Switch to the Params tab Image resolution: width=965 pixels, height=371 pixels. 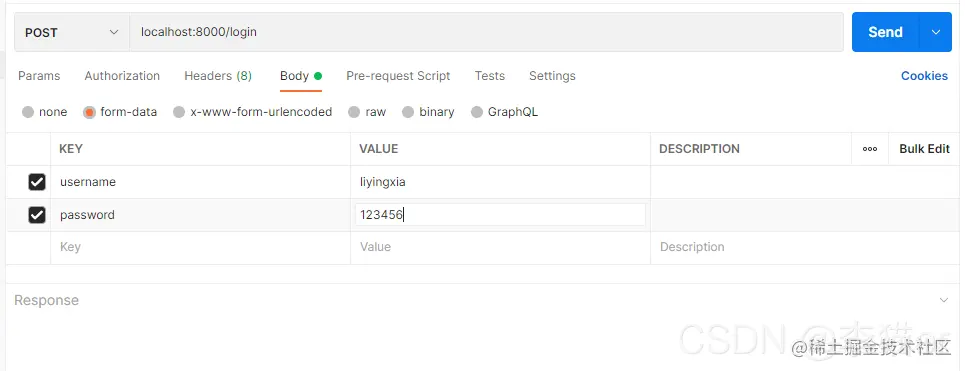click(x=39, y=76)
